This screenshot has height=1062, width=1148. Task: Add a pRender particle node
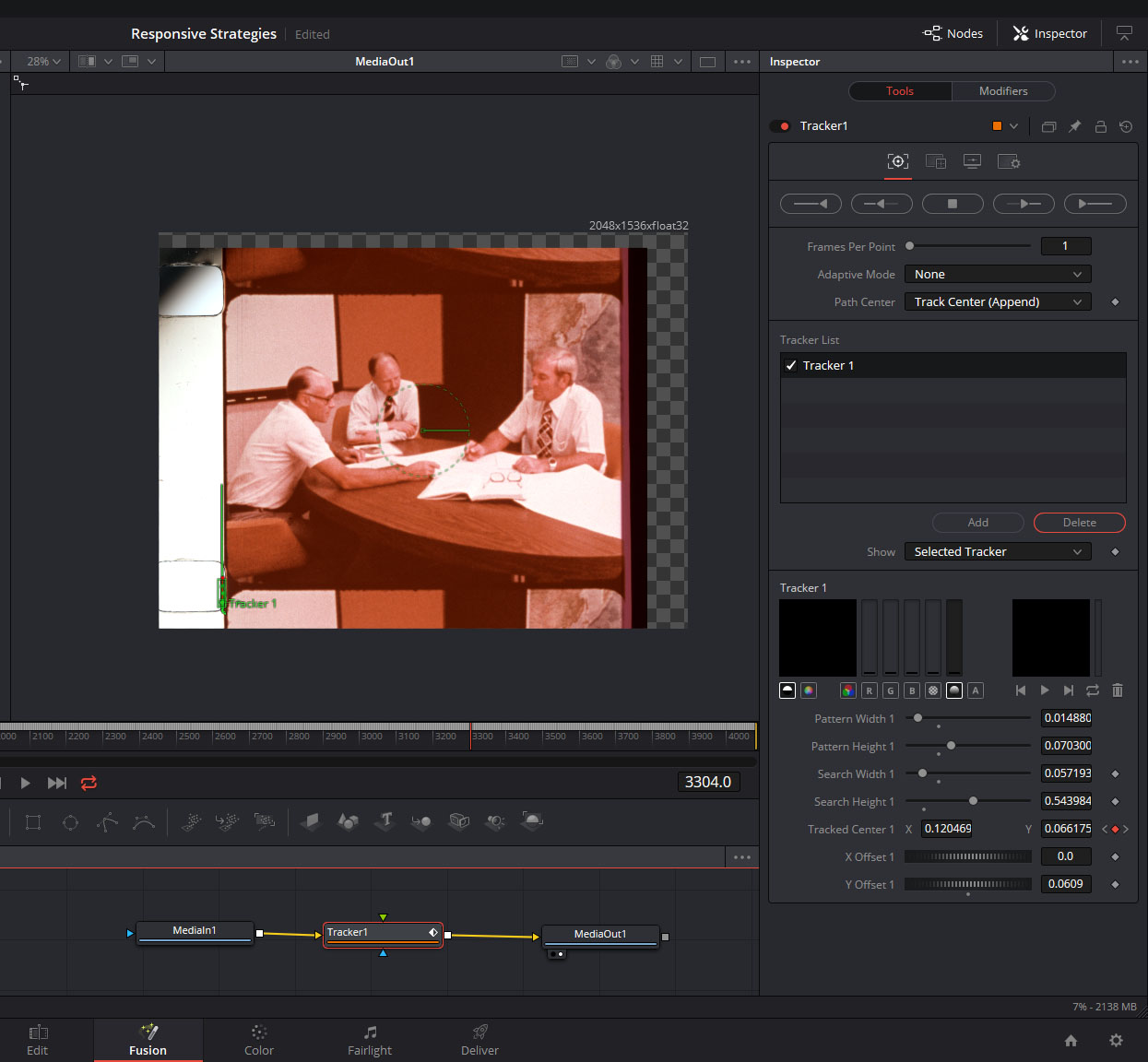(x=265, y=822)
